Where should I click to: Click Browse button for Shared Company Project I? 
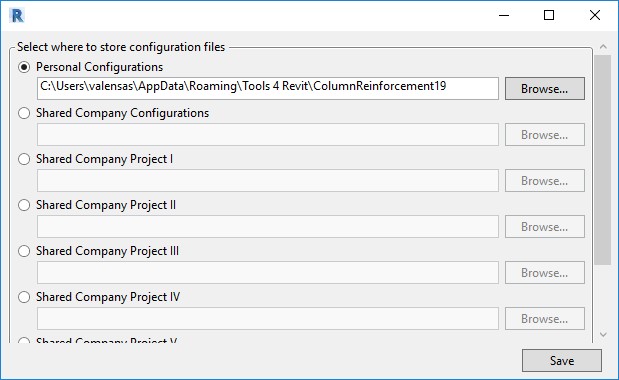545,180
